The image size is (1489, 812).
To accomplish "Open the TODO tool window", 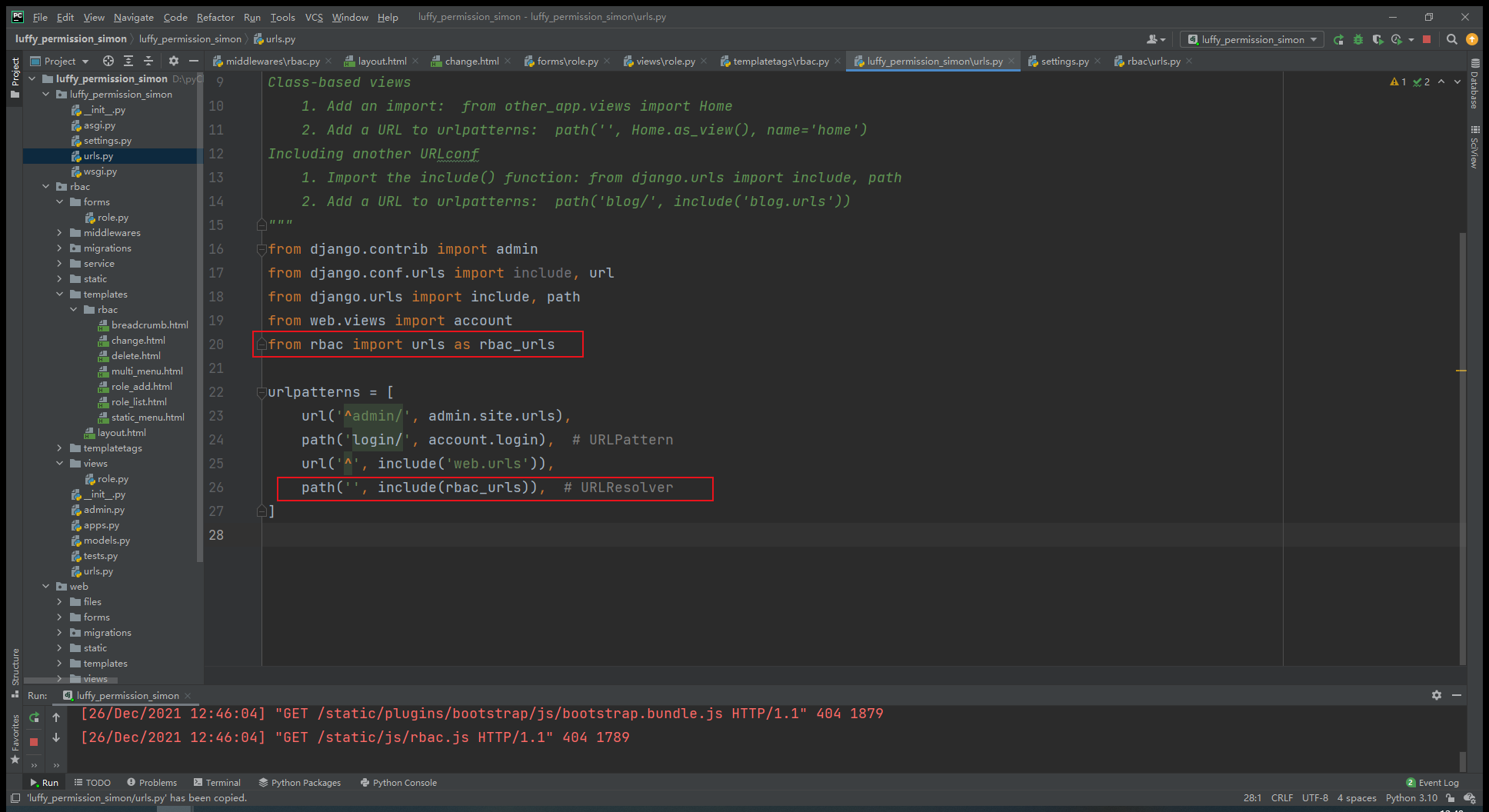I will point(92,783).
